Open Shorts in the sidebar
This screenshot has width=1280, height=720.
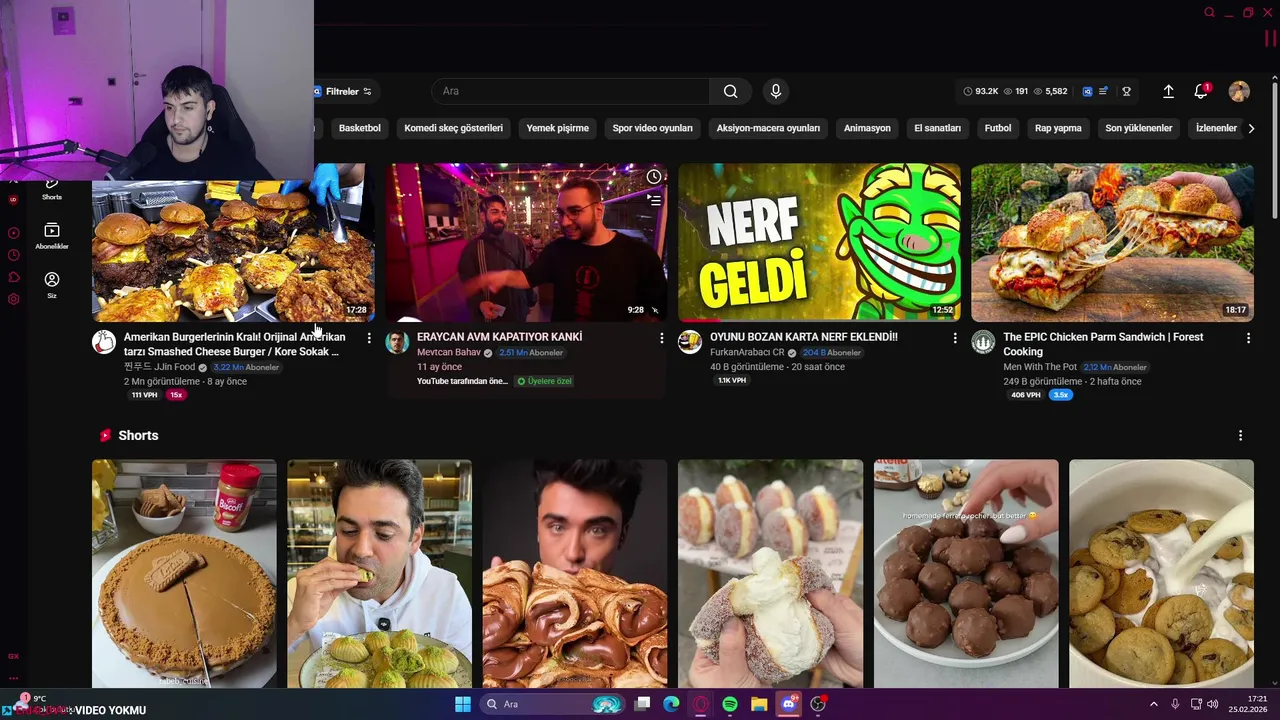(52, 189)
